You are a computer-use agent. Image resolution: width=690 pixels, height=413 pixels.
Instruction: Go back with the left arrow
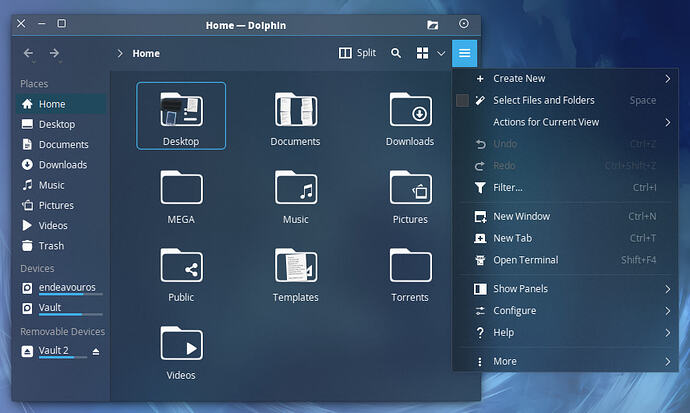28,53
